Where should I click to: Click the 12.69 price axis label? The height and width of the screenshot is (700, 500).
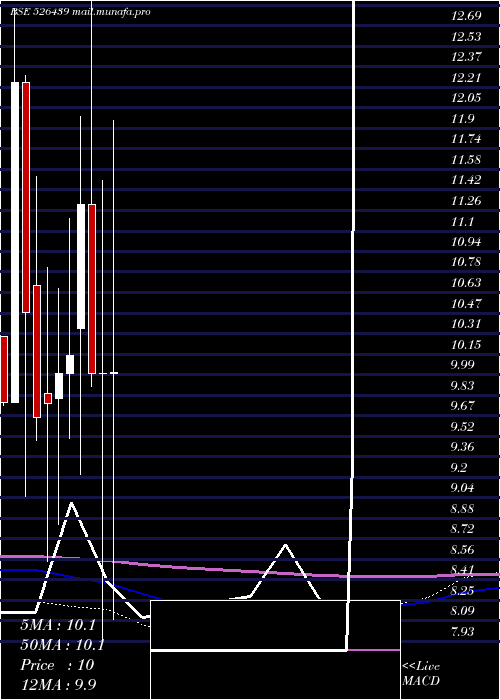tap(466, 17)
